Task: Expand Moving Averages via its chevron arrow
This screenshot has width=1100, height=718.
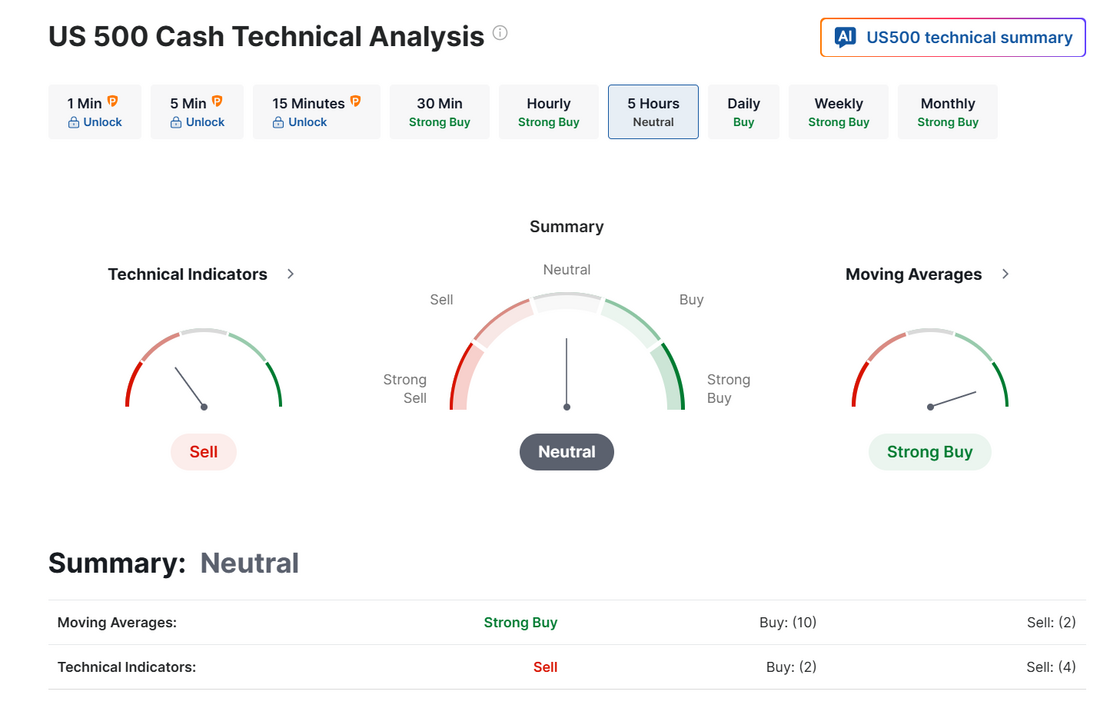Action: (x=1005, y=274)
